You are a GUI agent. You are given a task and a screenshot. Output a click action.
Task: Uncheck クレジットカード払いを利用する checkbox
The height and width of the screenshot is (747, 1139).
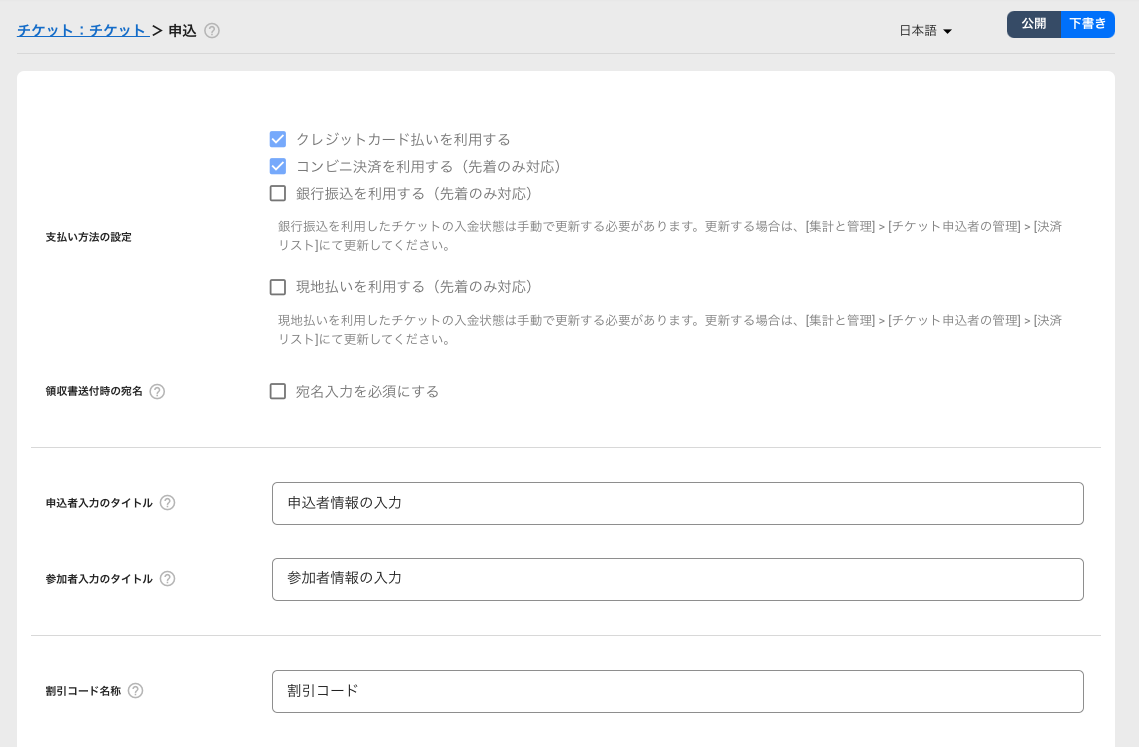[x=277, y=140]
